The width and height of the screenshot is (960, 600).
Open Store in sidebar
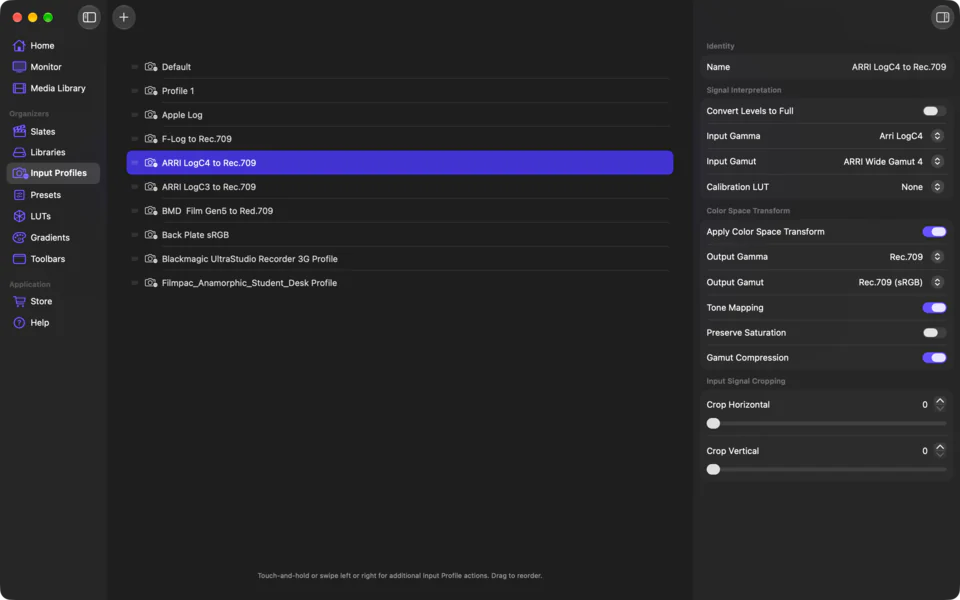click(41, 301)
